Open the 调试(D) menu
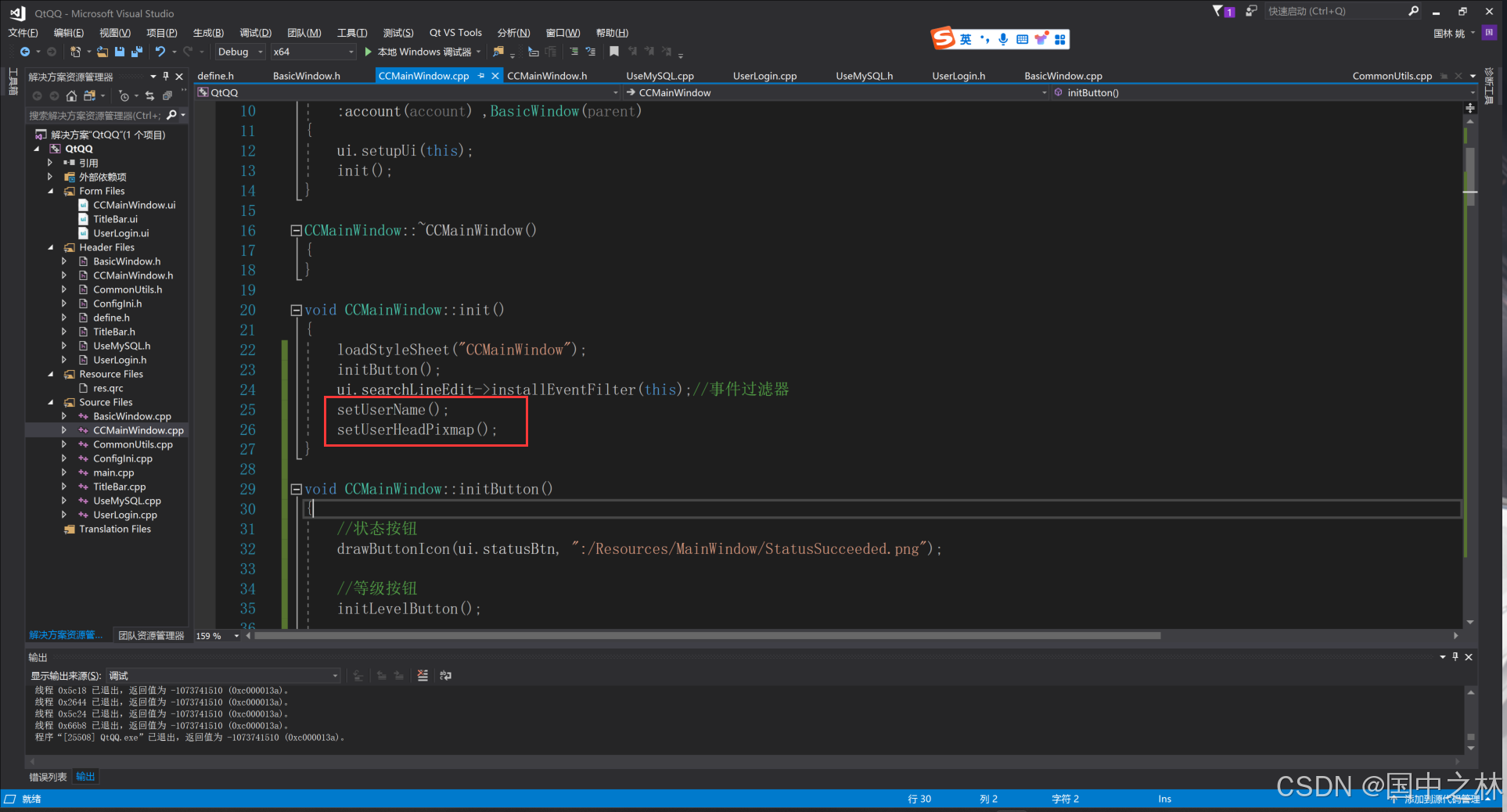 click(x=255, y=32)
